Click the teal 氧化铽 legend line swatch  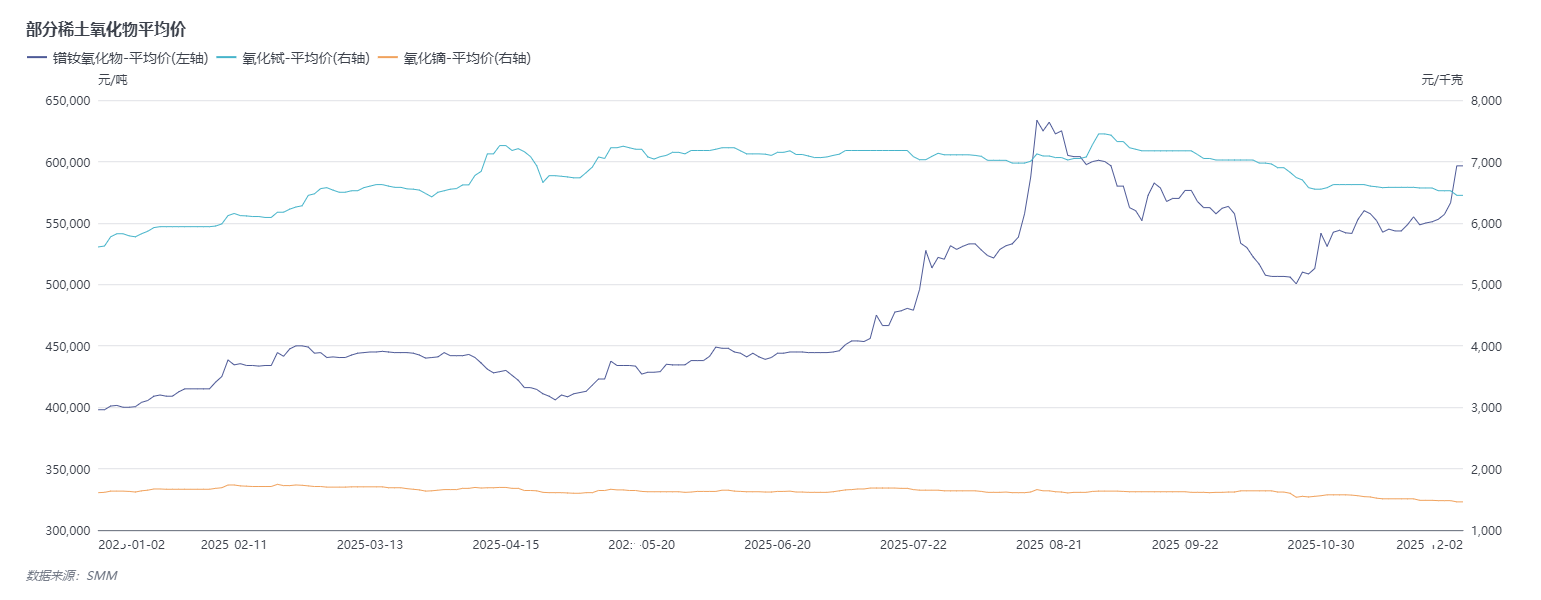click(x=226, y=58)
